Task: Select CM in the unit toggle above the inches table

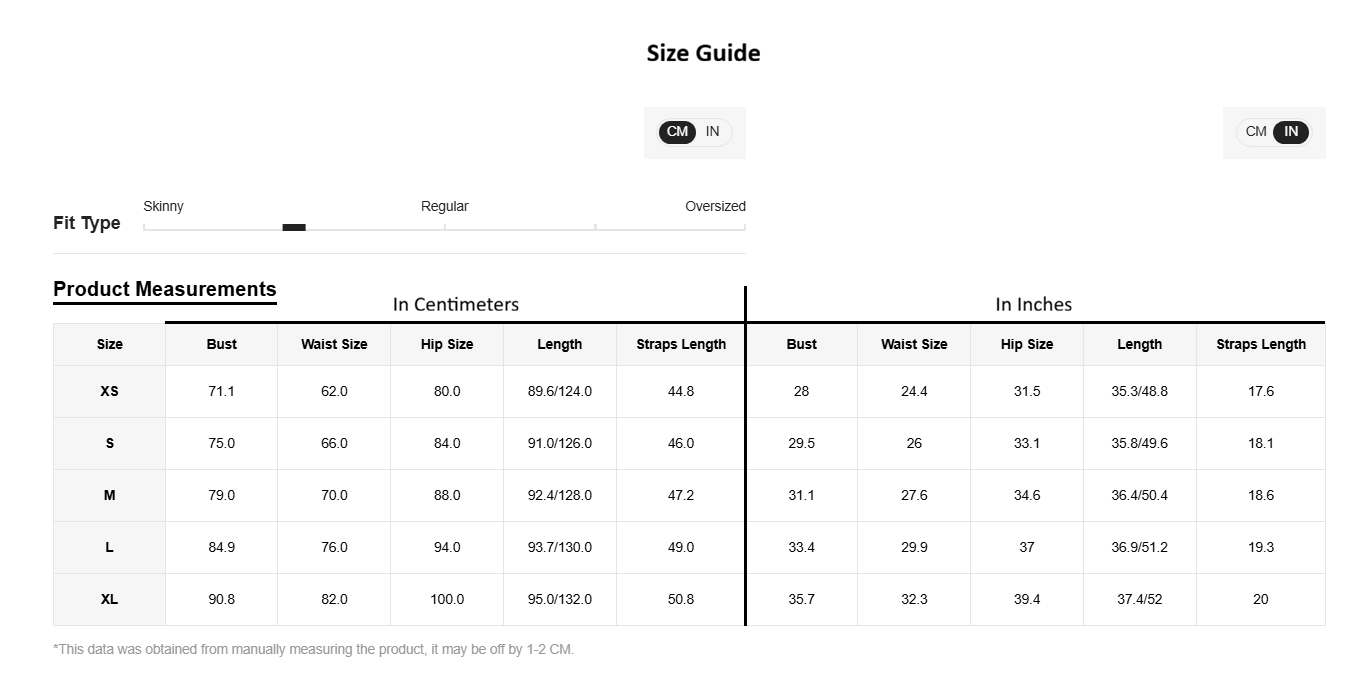Action: pyautogui.click(x=1256, y=132)
